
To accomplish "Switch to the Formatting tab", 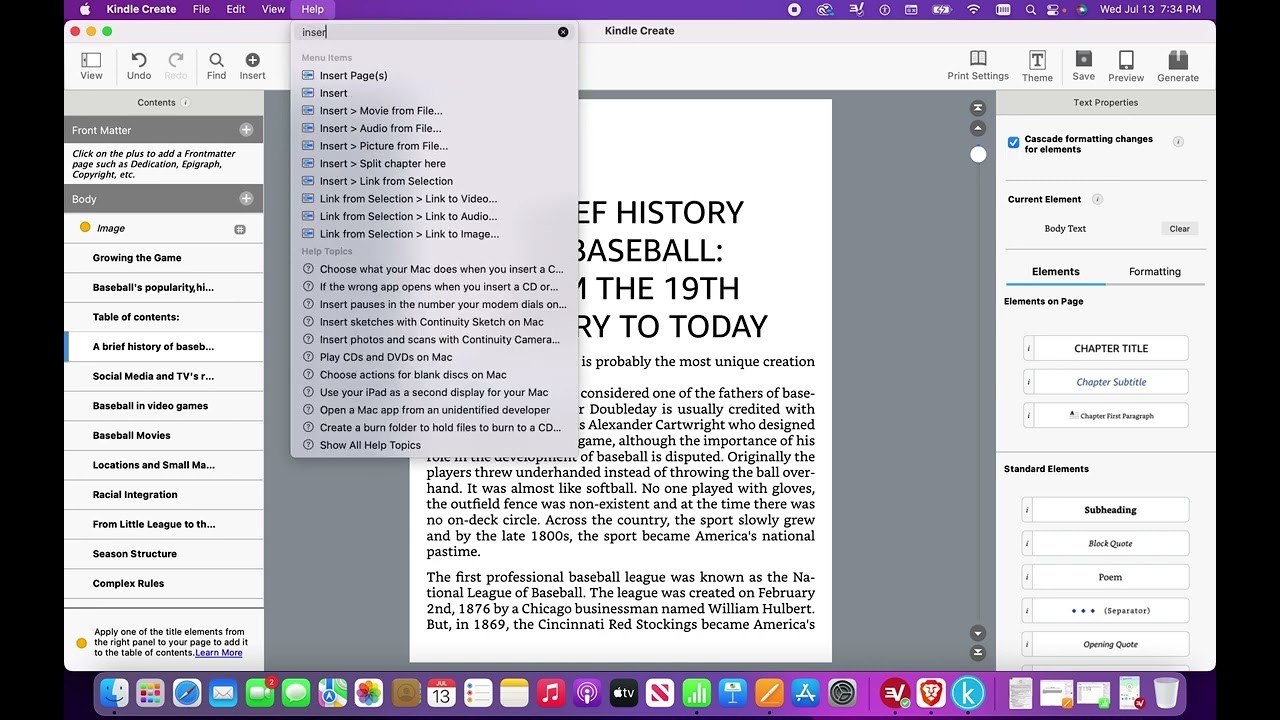I will pos(1155,271).
